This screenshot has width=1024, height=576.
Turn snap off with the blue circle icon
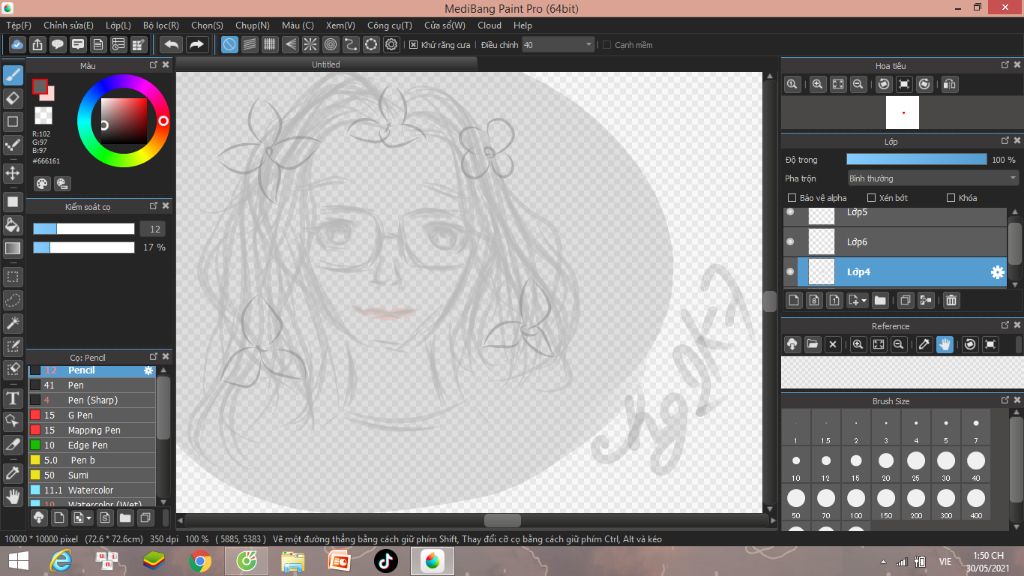click(229, 44)
